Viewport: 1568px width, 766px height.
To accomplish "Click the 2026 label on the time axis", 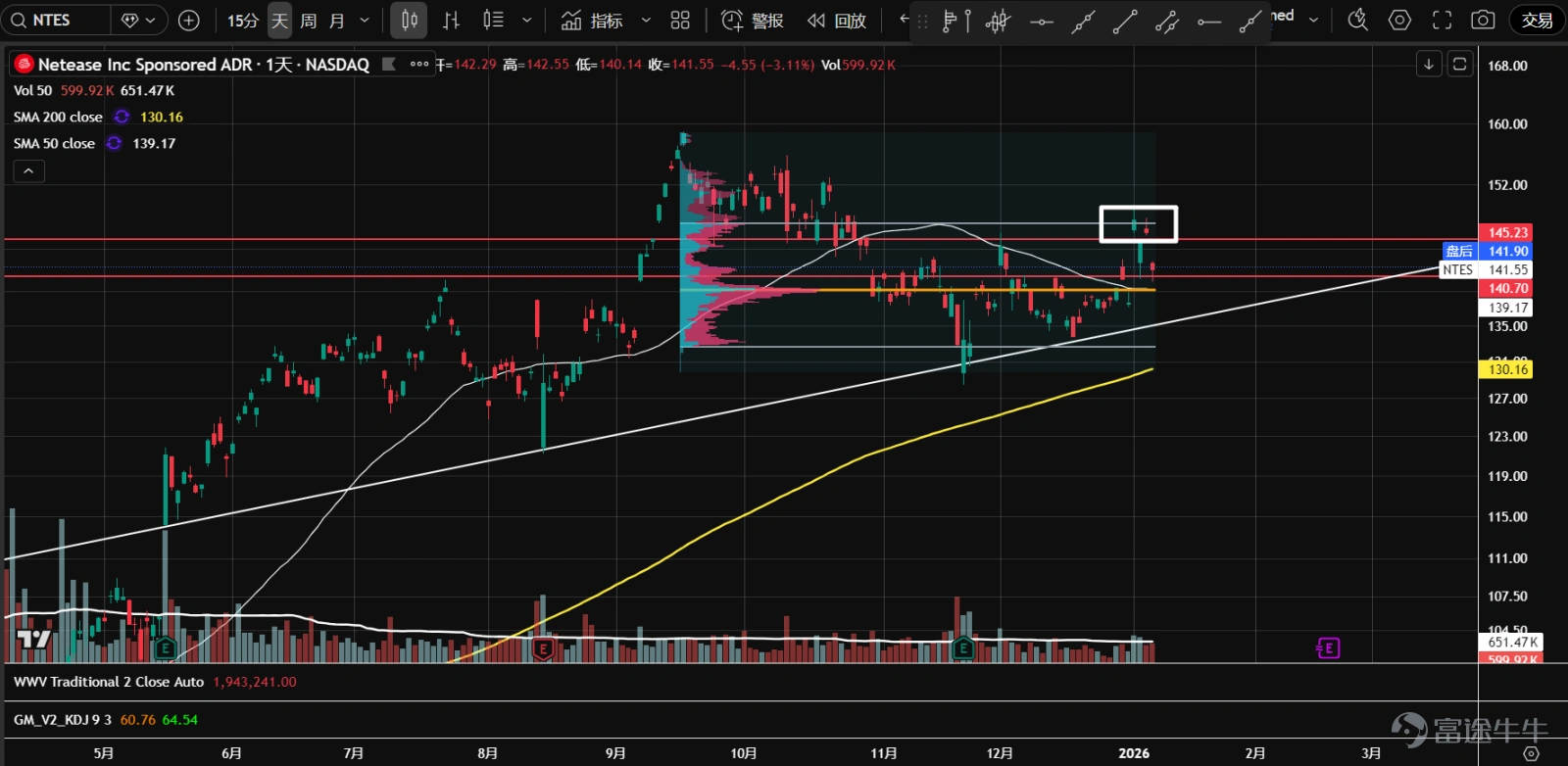I will pos(1134,753).
